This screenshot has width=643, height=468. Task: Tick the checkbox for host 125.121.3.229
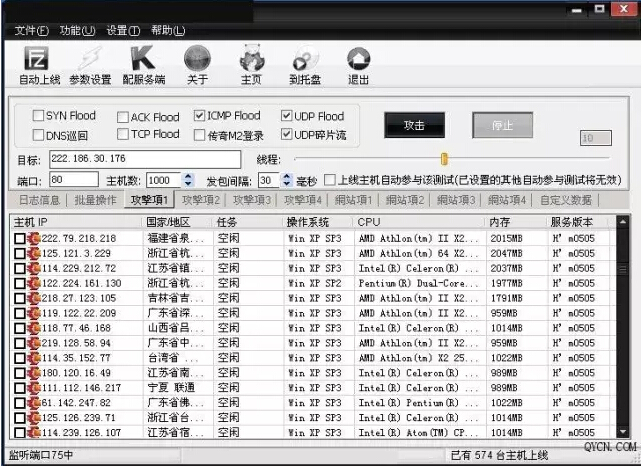pyautogui.click(x=19, y=254)
